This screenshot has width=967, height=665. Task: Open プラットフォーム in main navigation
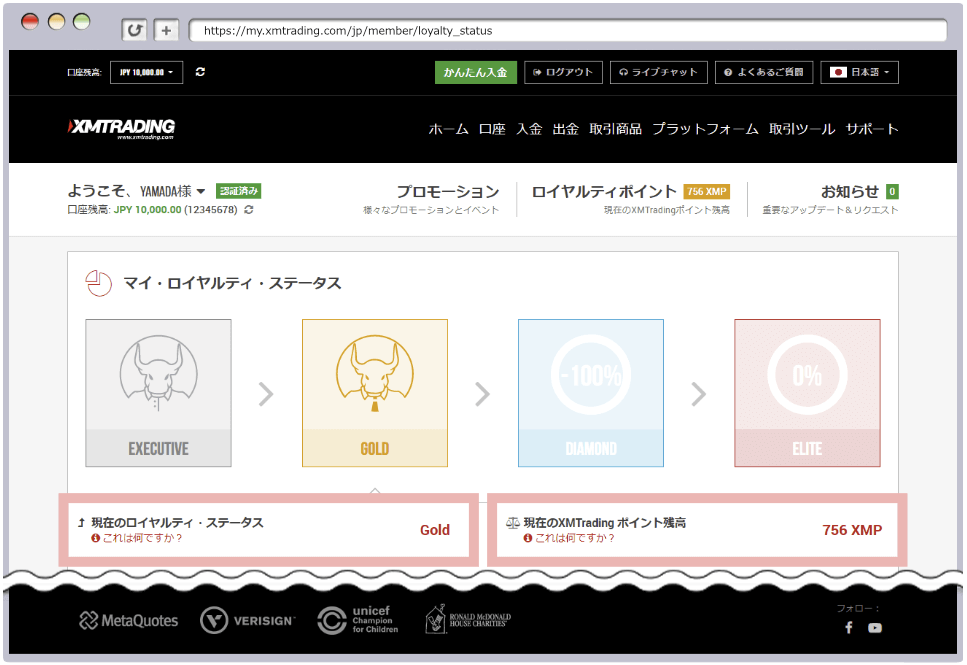(706, 129)
